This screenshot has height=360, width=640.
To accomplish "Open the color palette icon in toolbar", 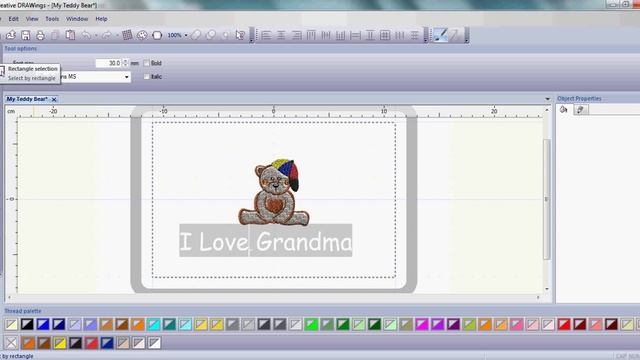I will pos(142,36).
